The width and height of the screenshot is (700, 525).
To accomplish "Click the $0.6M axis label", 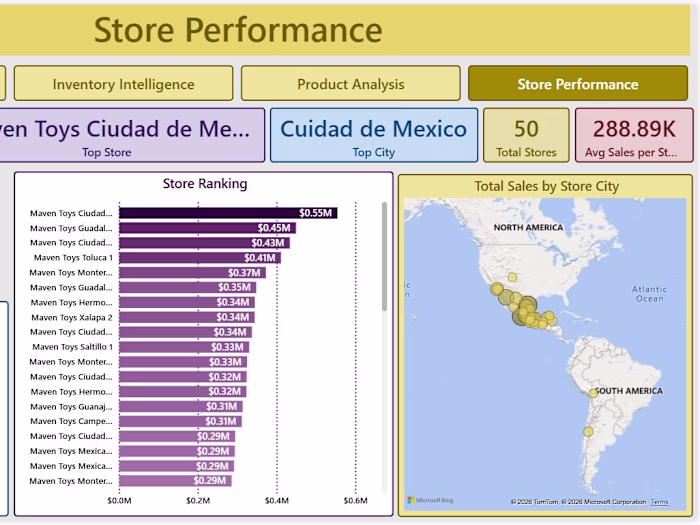I will [x=356, y=500].
